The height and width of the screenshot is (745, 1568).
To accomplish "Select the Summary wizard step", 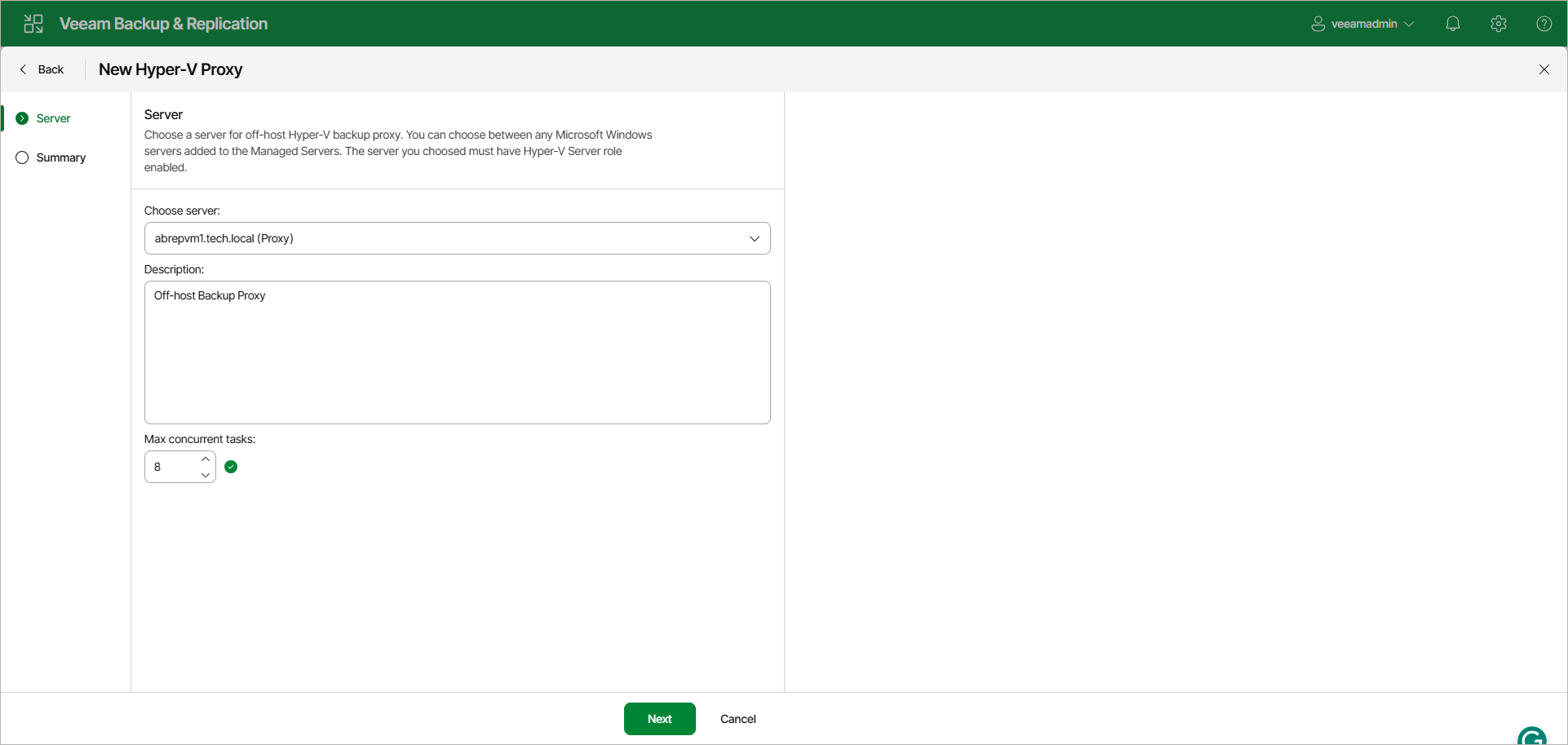I will [x=60, y=157].
